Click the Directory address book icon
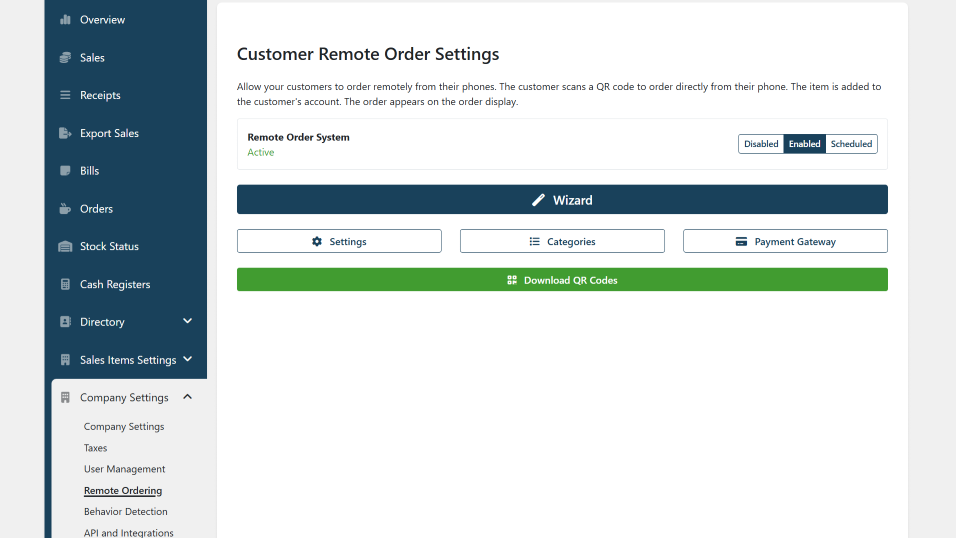956x538 pixels. [65, 321]
